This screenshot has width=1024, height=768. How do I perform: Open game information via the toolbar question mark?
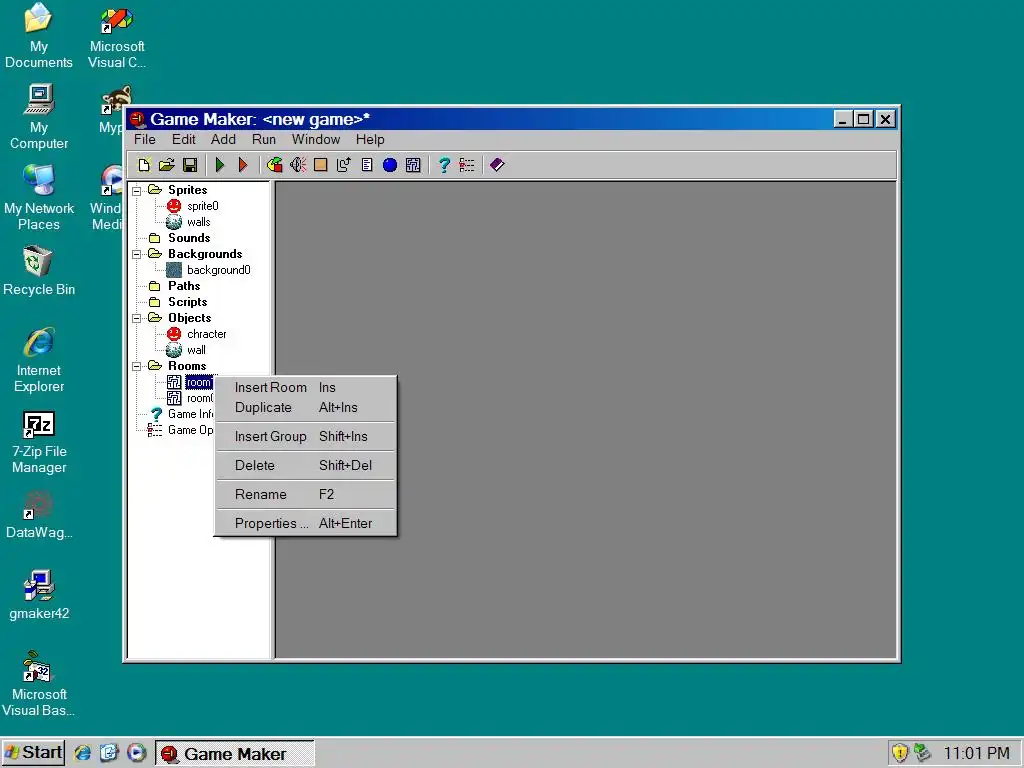point(444,165)
